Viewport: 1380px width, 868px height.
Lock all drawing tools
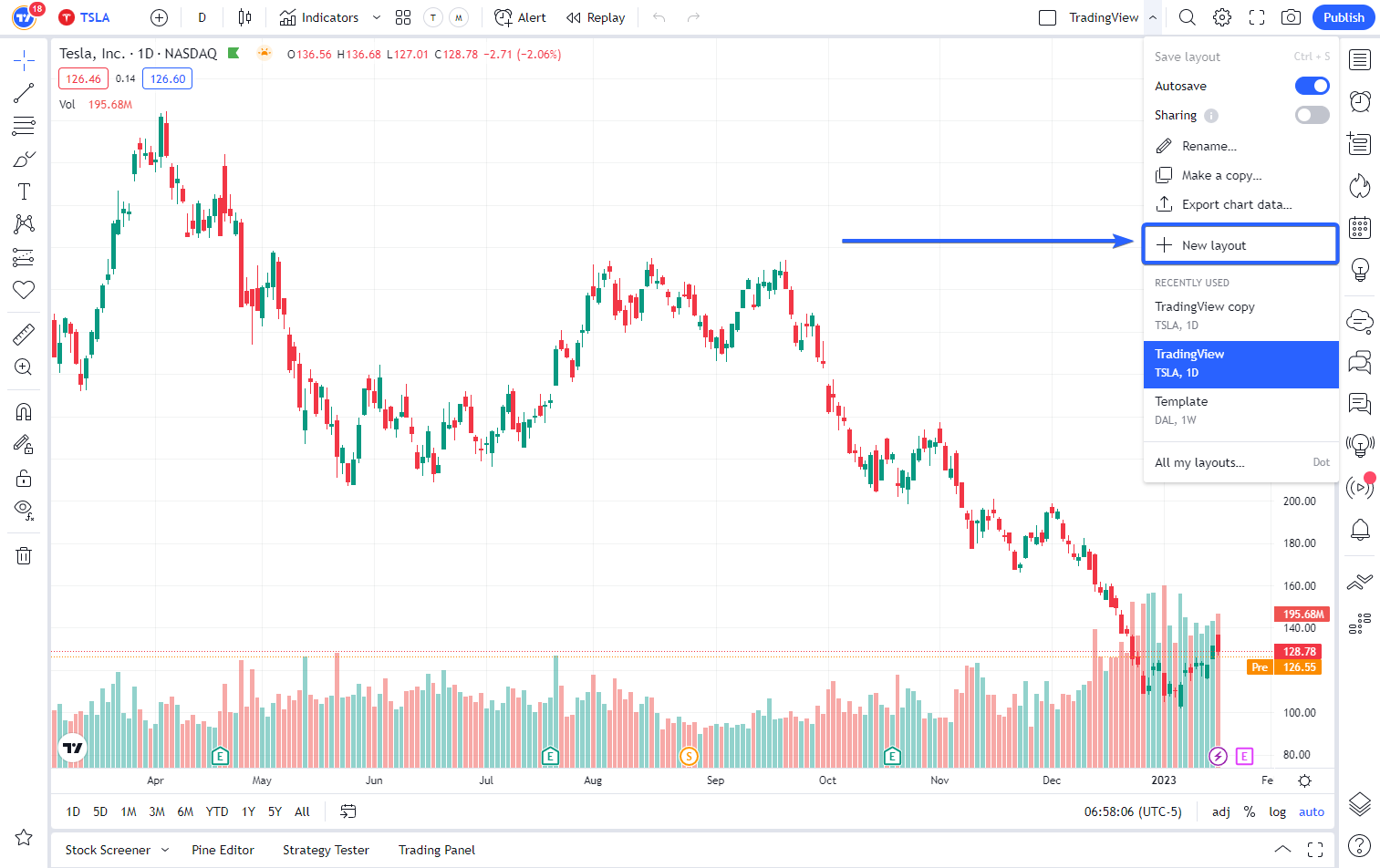pyautogui.click(x=24, y=478)
